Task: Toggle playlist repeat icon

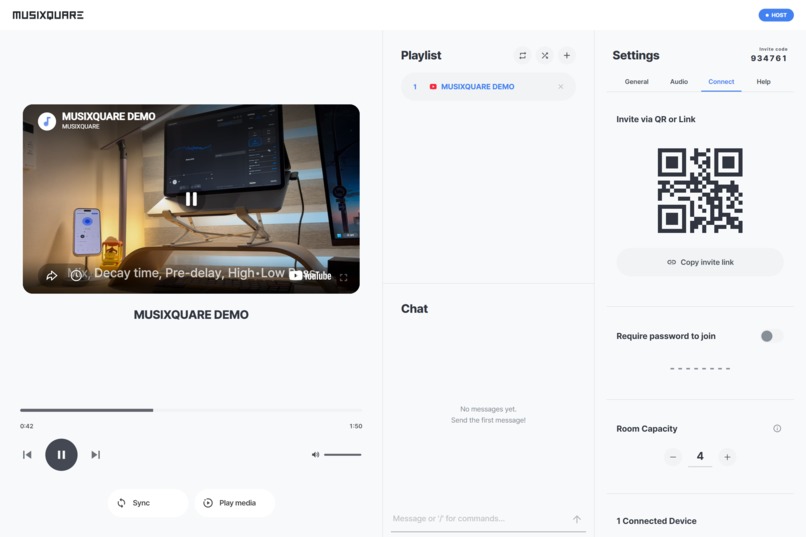Action: click(x=522, y=55)
